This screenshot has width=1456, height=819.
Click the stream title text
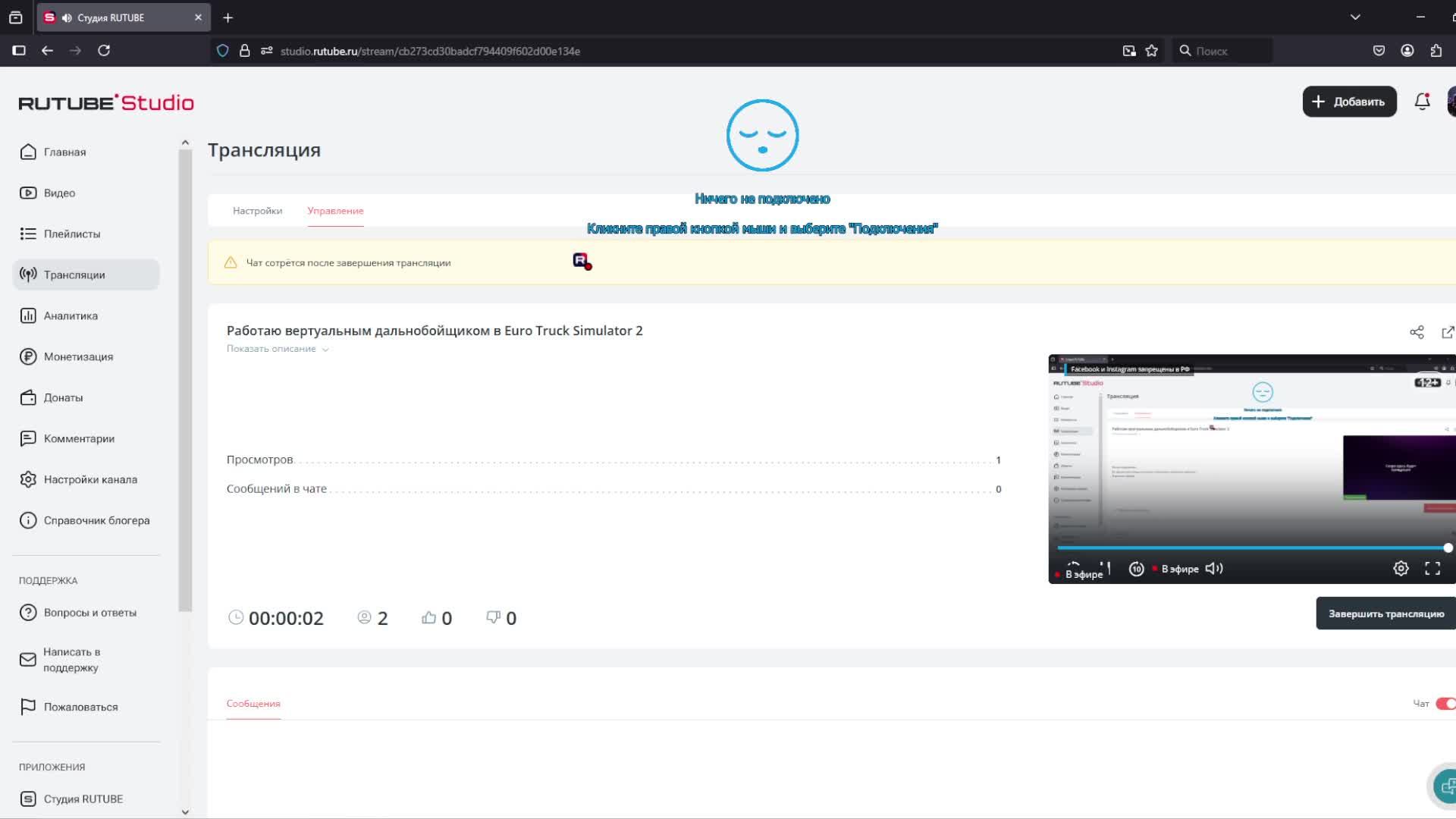pos(435,331)
